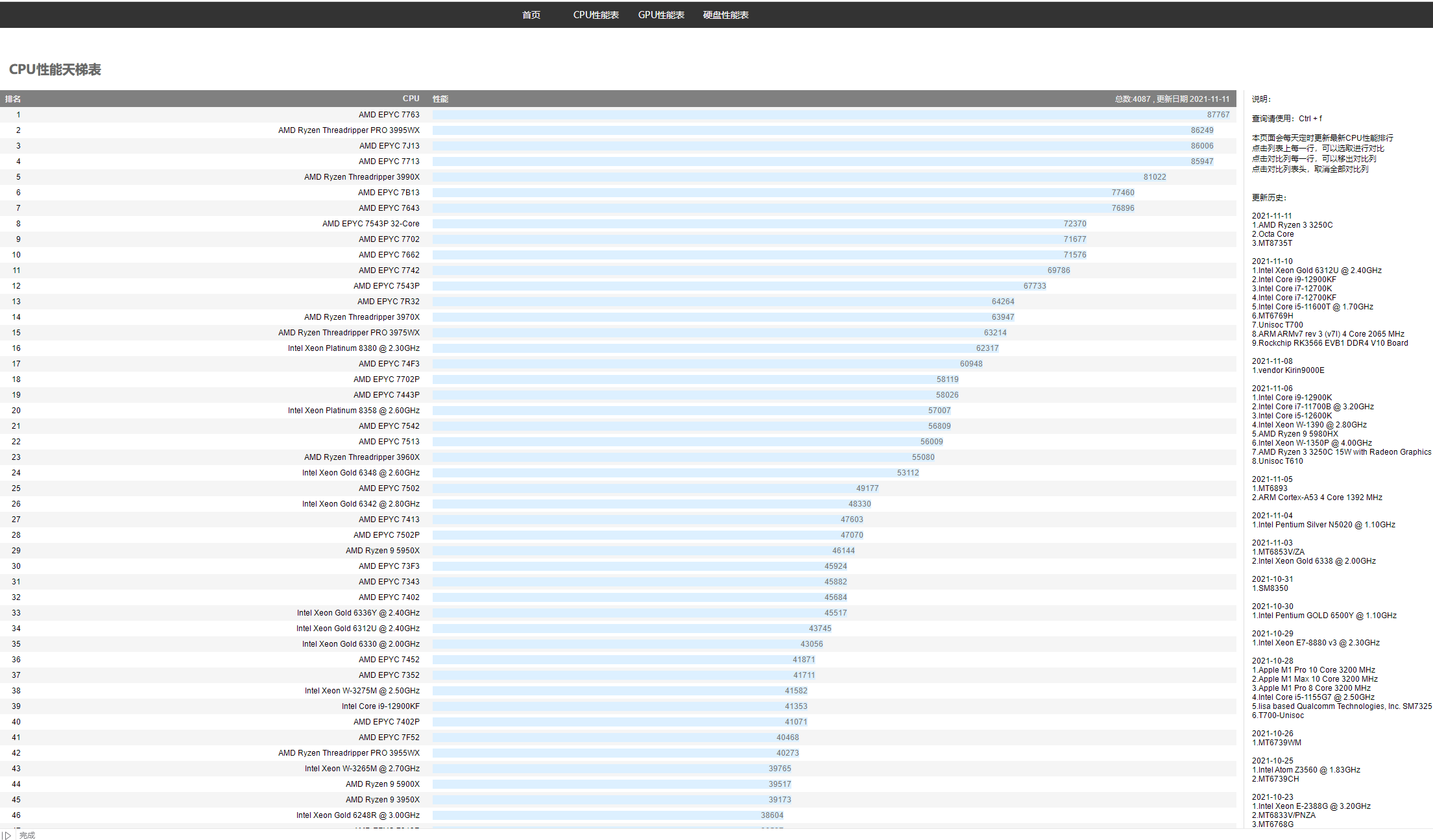
Task: Select the AMD EPYC 7662 row
Action: point(618,255)
